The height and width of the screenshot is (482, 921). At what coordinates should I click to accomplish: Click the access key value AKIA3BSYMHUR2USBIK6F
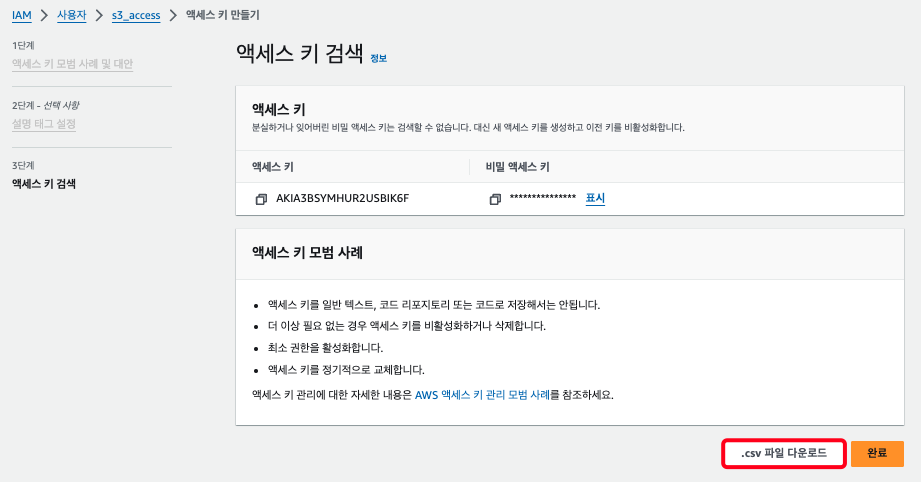pos(342,199)
